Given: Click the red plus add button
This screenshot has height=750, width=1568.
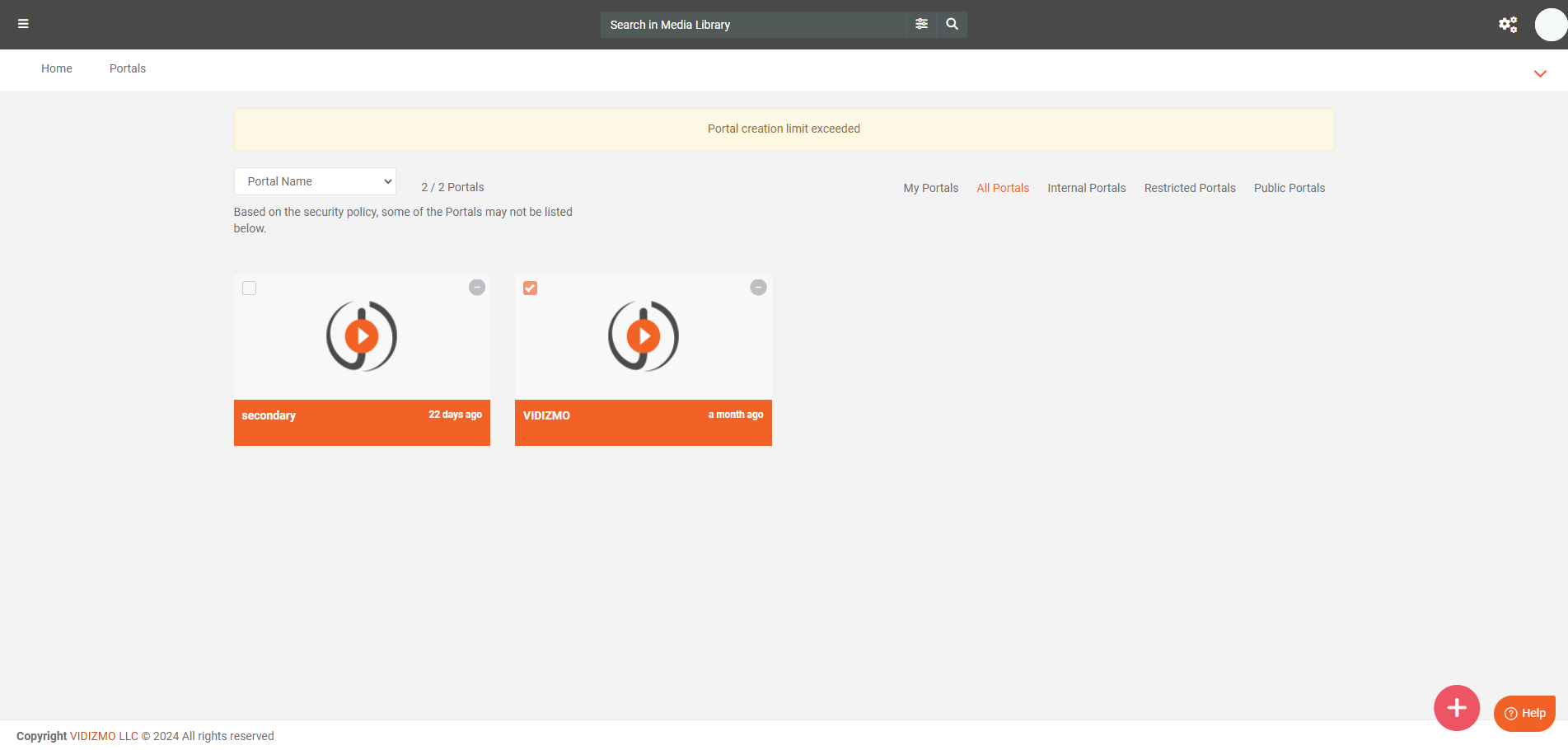Looking at the screenshot, I should pos(1457,708).
